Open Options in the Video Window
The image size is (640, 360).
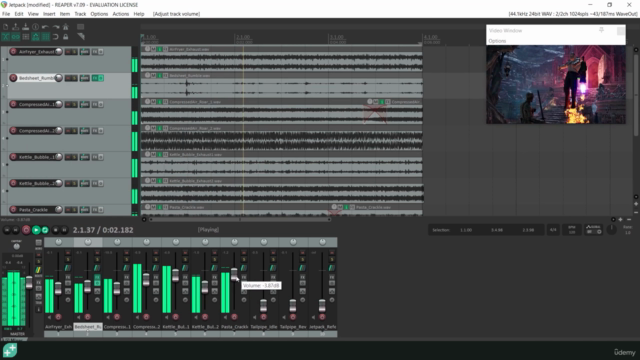pyautogui.click(x=497, y=41)
